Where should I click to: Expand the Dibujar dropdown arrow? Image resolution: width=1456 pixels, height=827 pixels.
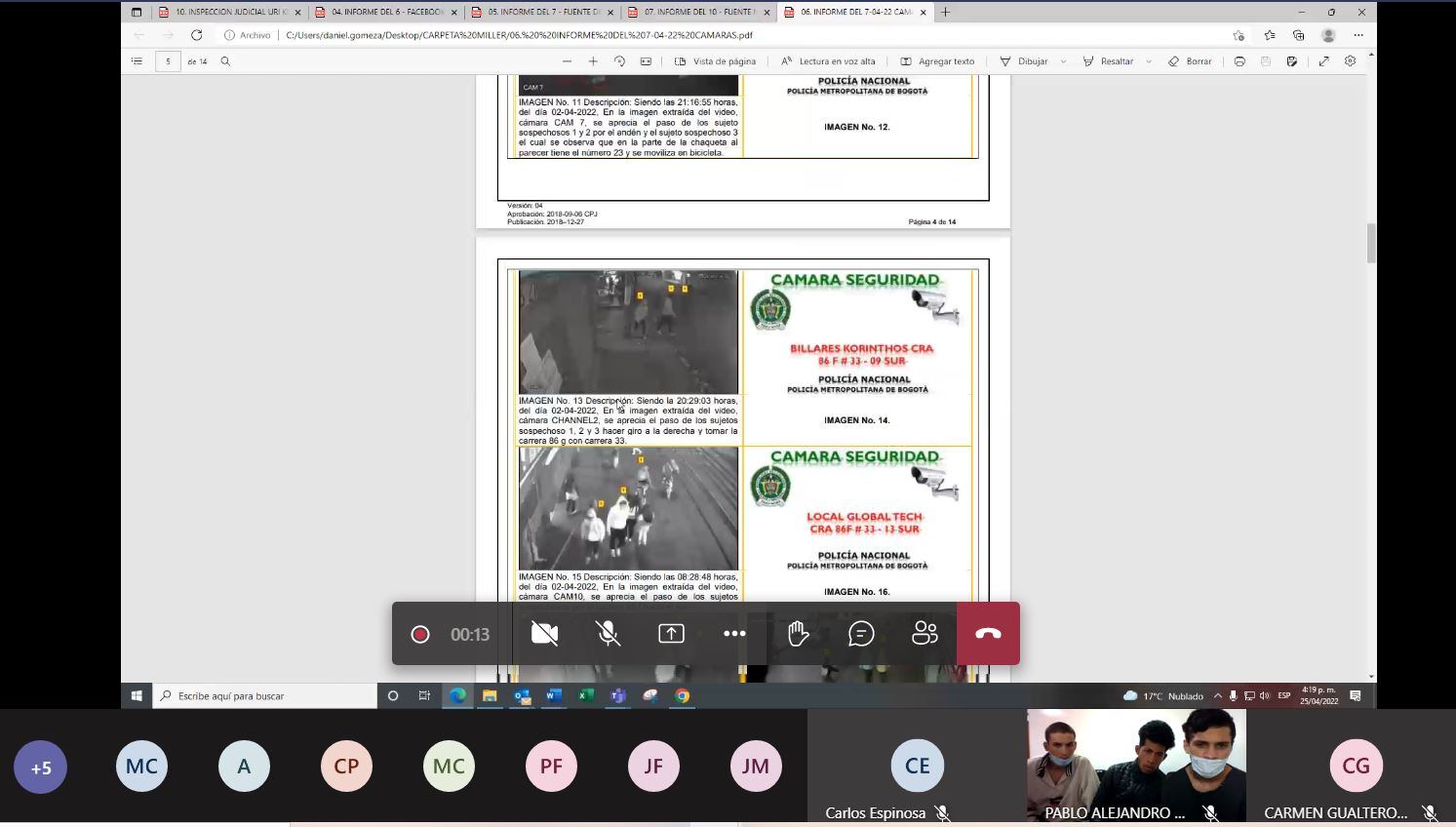point(1063,61)
